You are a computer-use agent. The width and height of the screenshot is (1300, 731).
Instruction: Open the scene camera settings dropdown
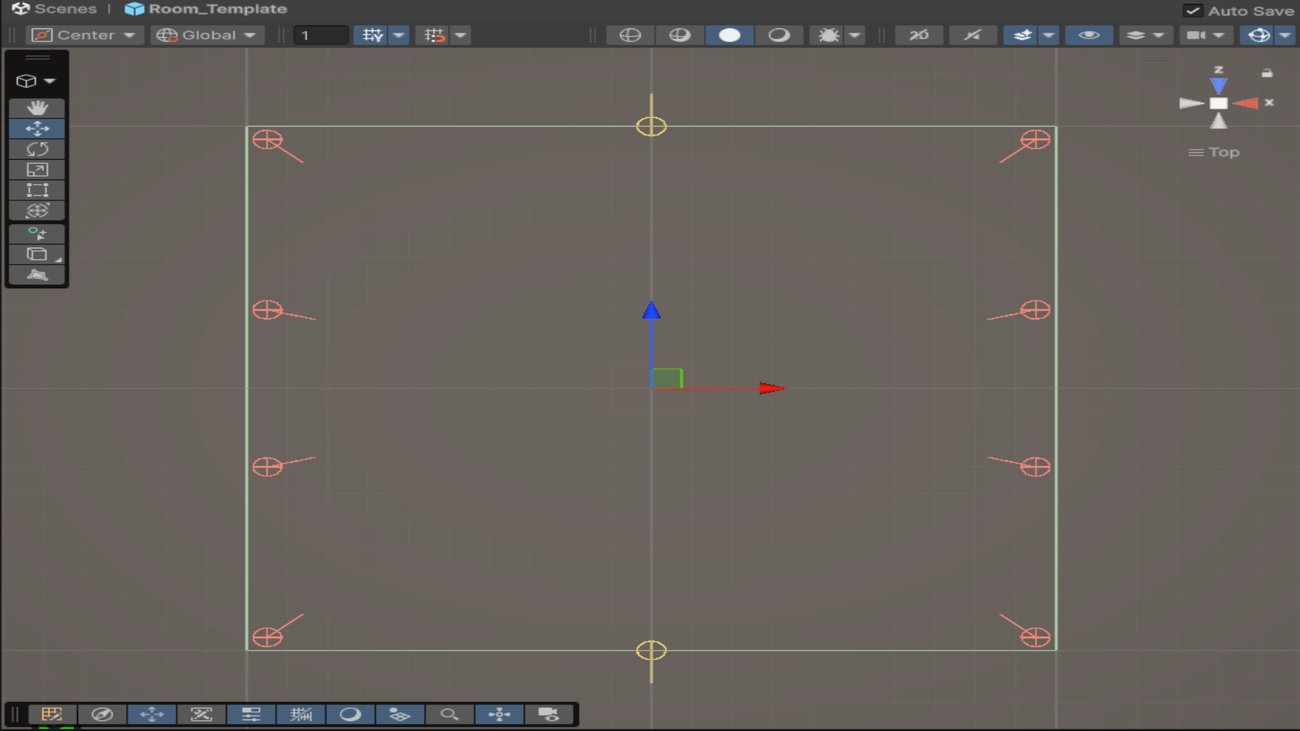pos(1205,35)
